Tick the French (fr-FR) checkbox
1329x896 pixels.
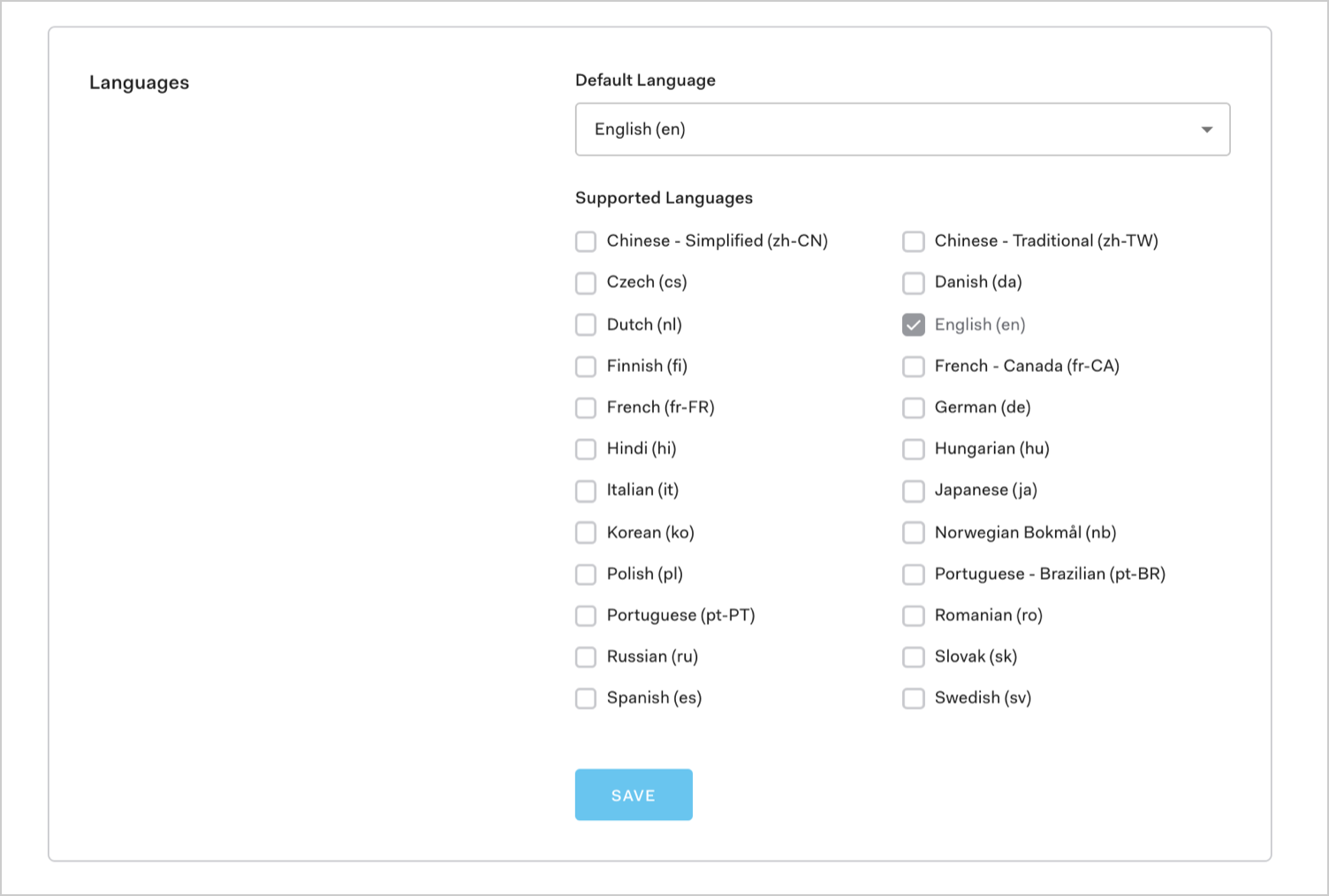[x=586, y=407]
